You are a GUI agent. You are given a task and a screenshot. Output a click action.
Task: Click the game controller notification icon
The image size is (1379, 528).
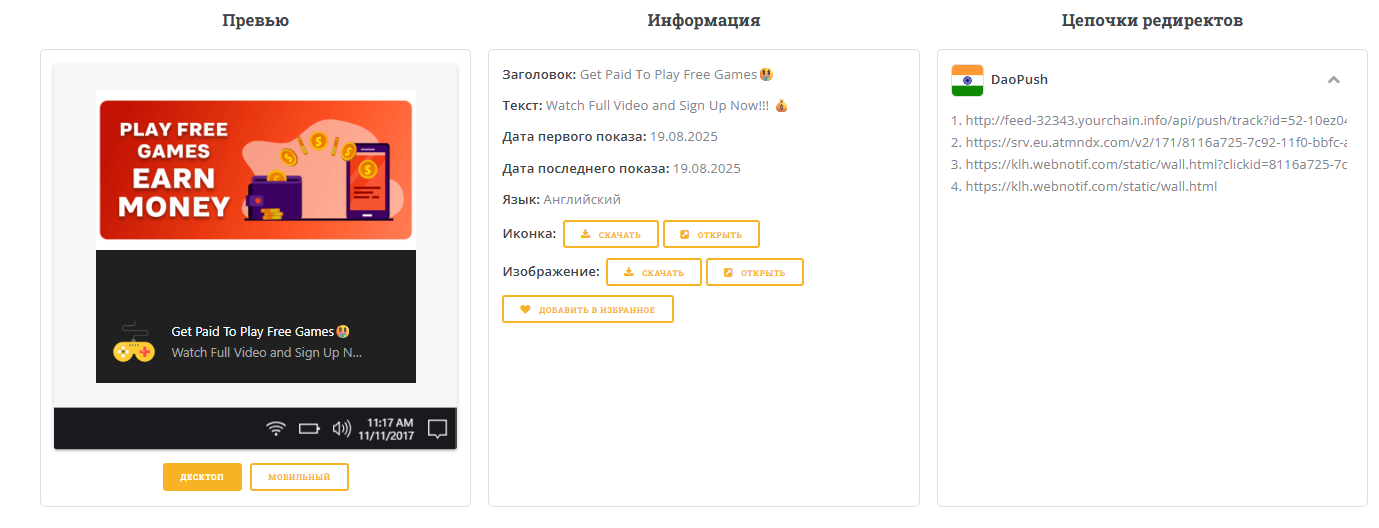pos(133,342)
